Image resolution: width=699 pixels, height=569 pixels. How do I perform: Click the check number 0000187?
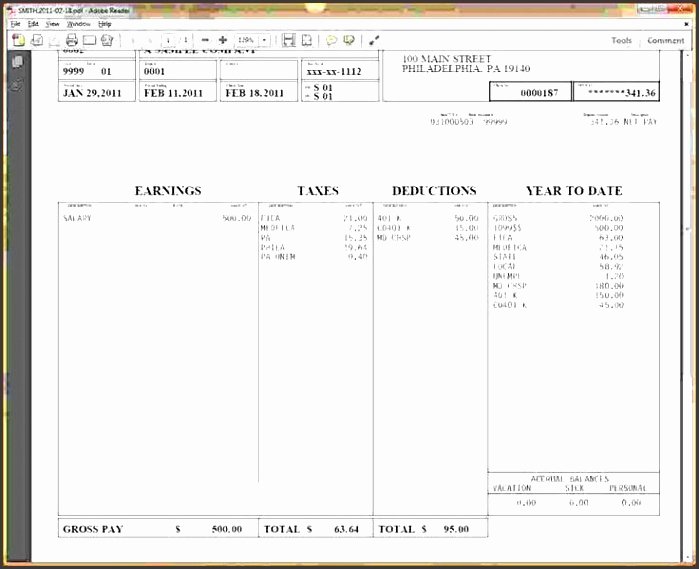(x=539, y=93)
